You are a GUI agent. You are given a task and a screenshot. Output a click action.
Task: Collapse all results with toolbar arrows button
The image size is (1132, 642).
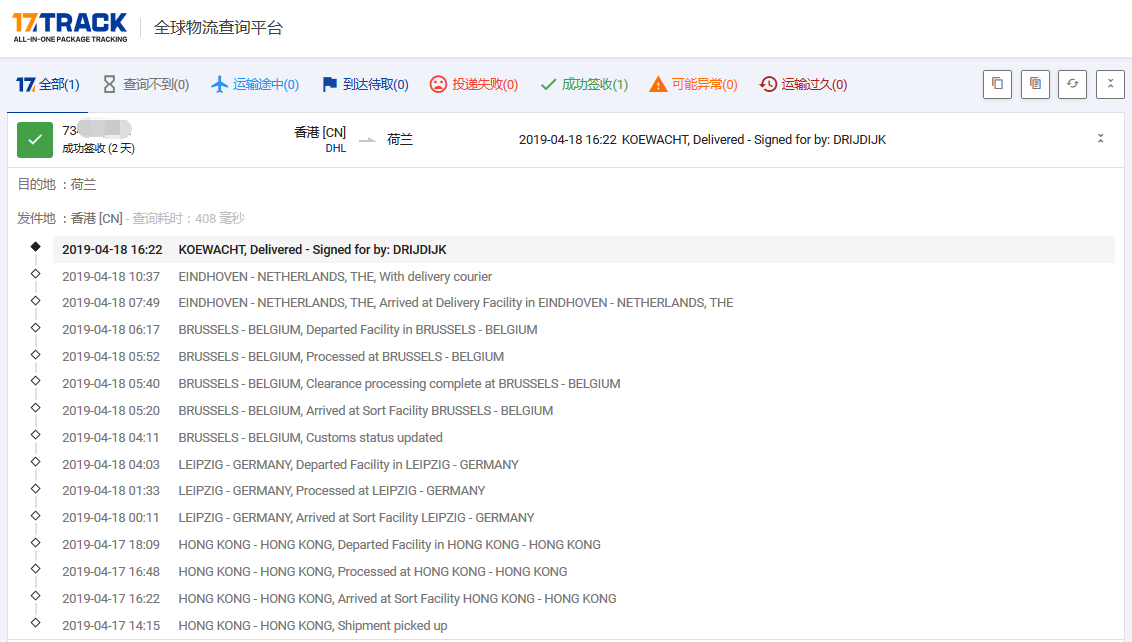coord(1110,84)
